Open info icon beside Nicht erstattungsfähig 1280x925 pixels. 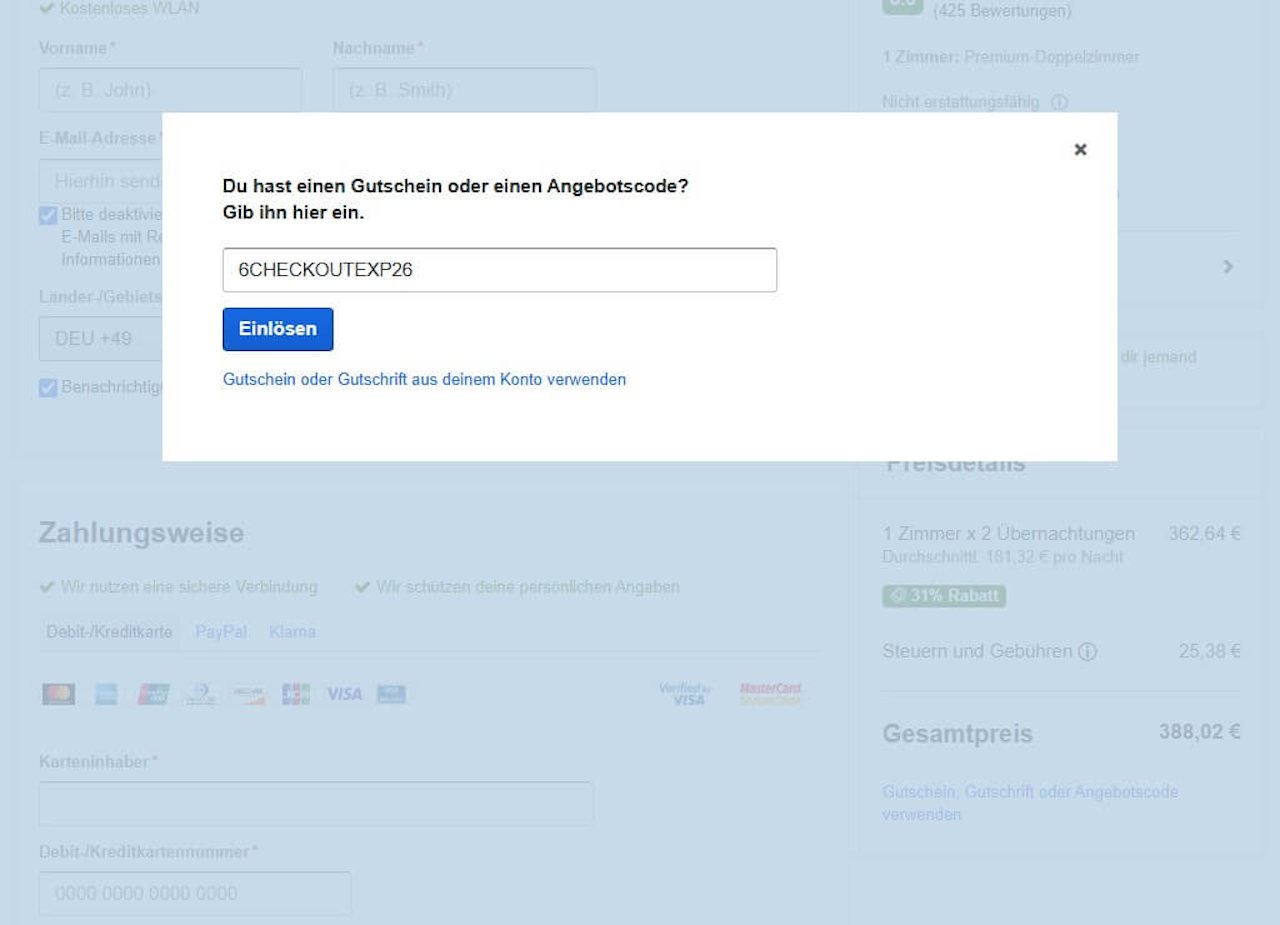tap(1060, 102)
